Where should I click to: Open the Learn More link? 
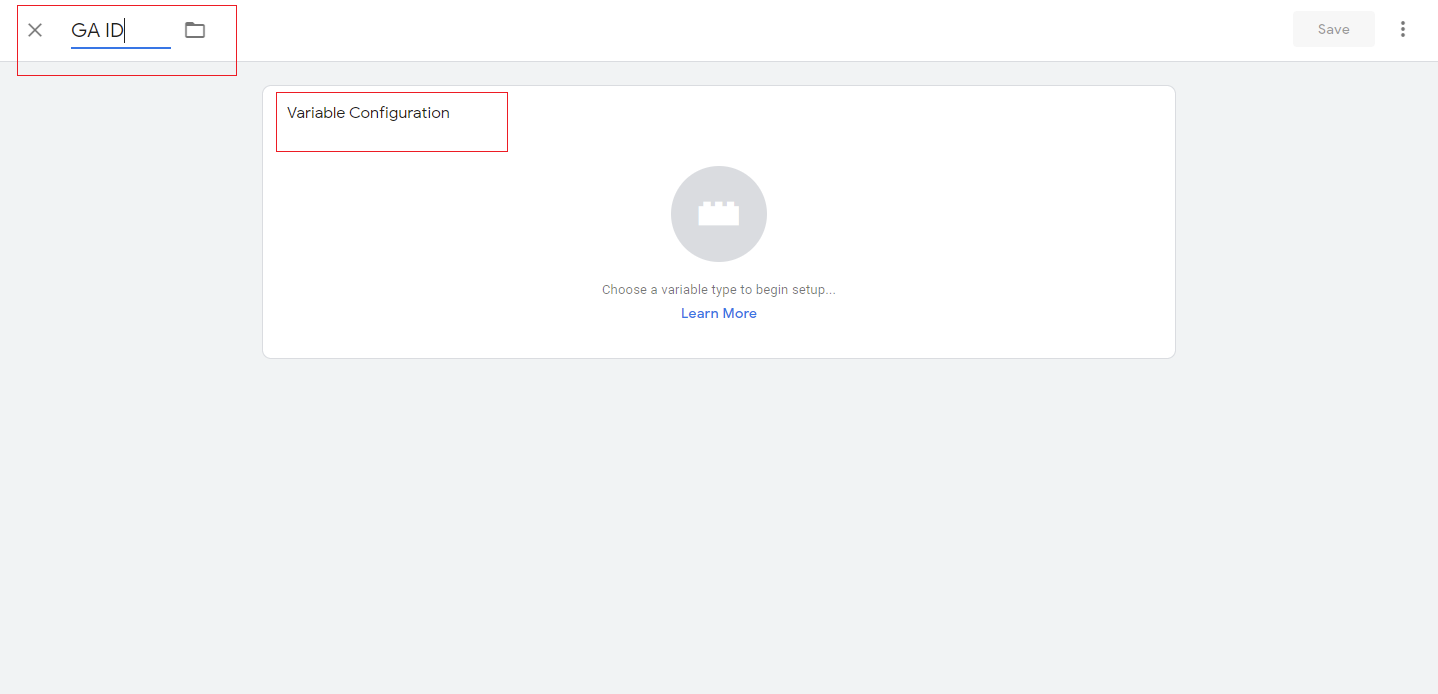click(718, 313)
